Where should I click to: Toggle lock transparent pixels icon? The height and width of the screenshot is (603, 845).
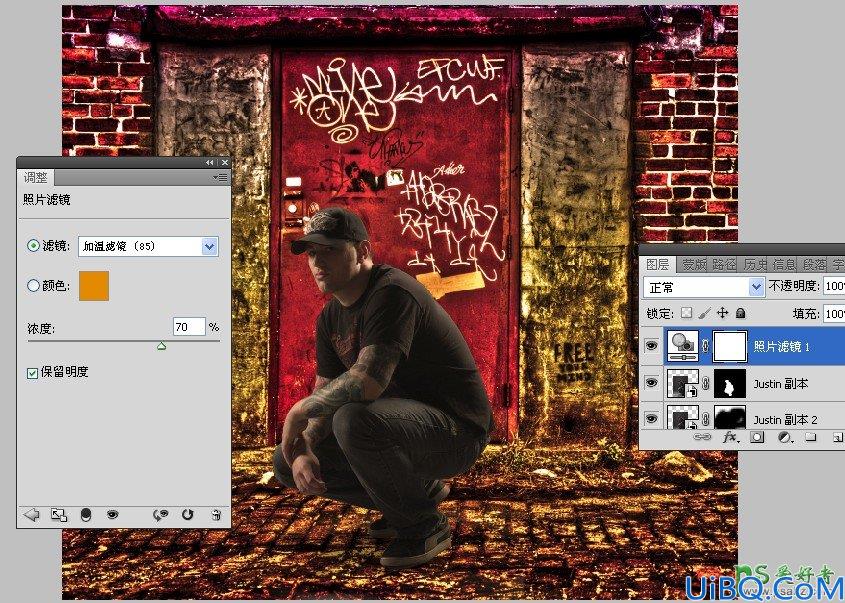pos(686,313)
